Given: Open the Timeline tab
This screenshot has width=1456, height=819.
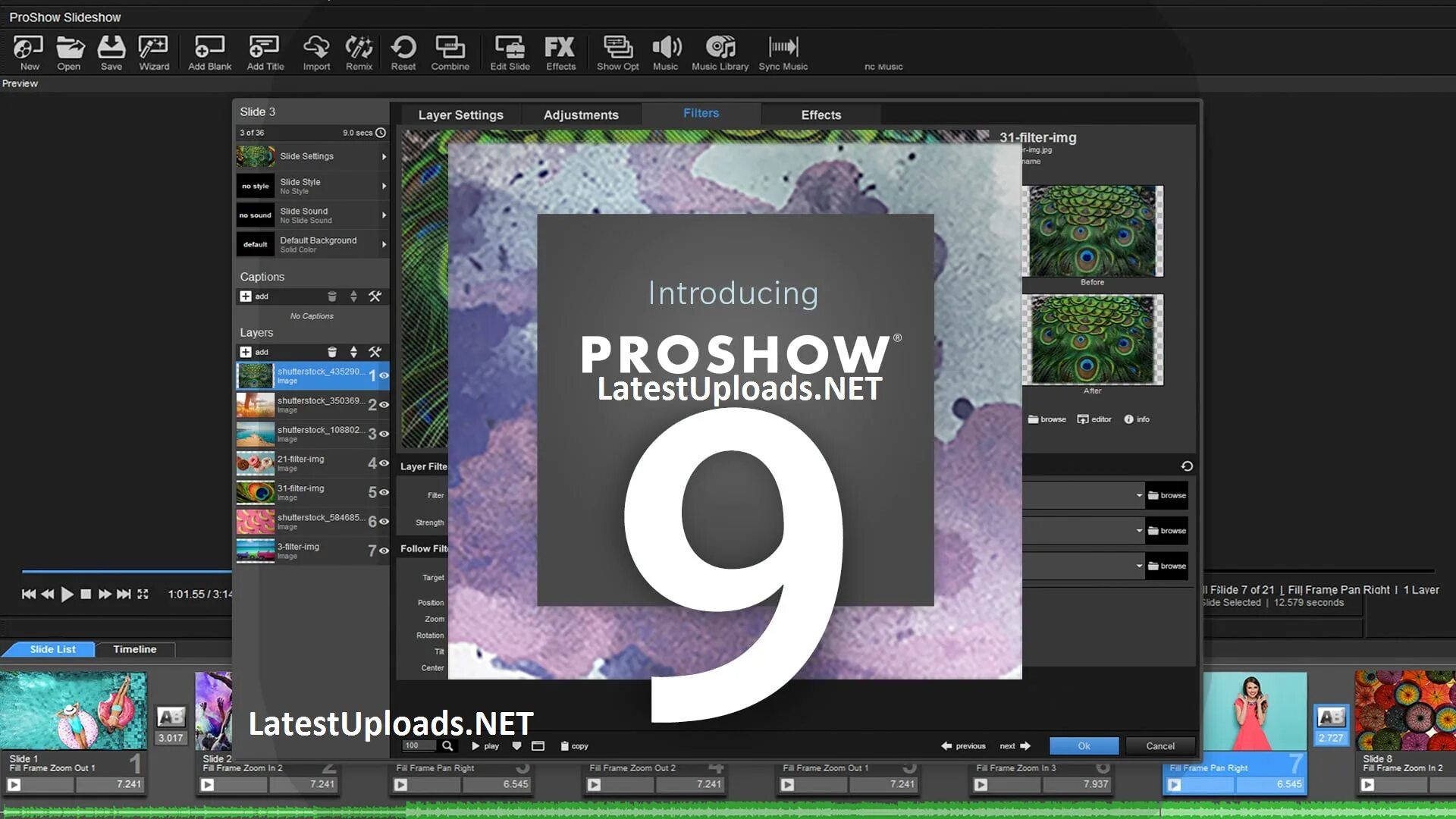Looking at the screenshot, I should (135, 649).
